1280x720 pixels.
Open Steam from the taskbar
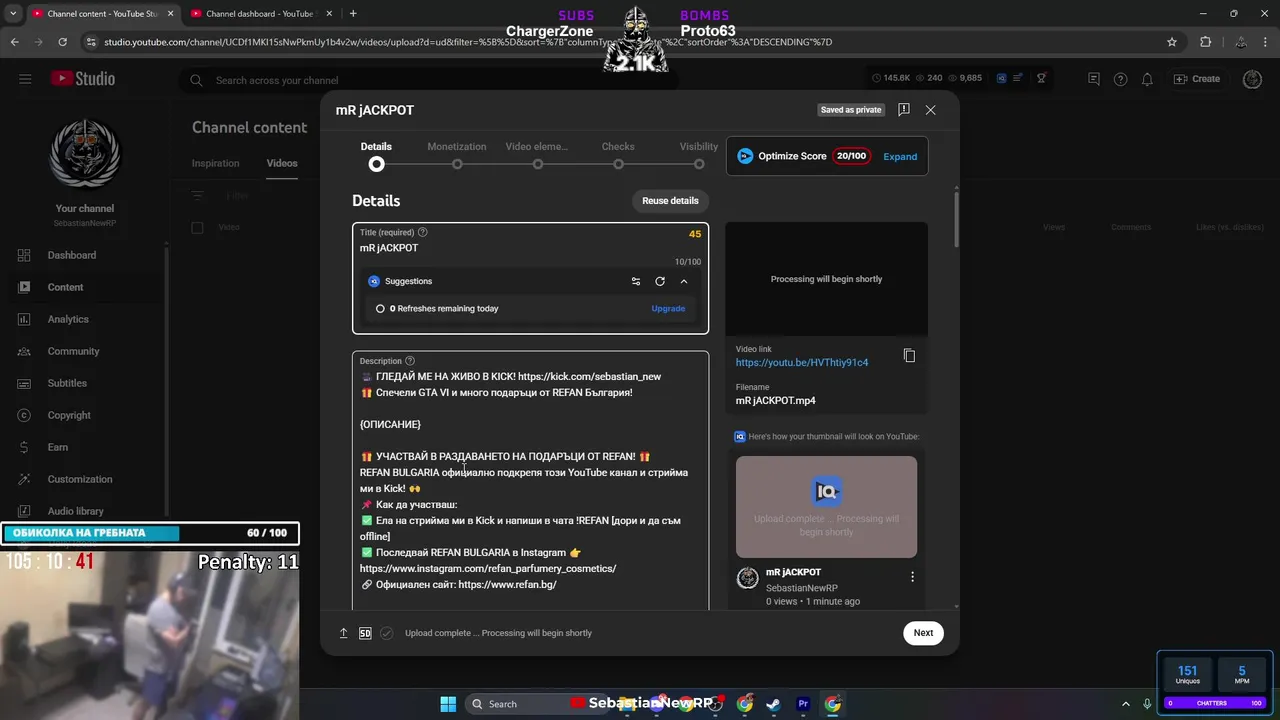pyautogui.click(x=774, y=704)
